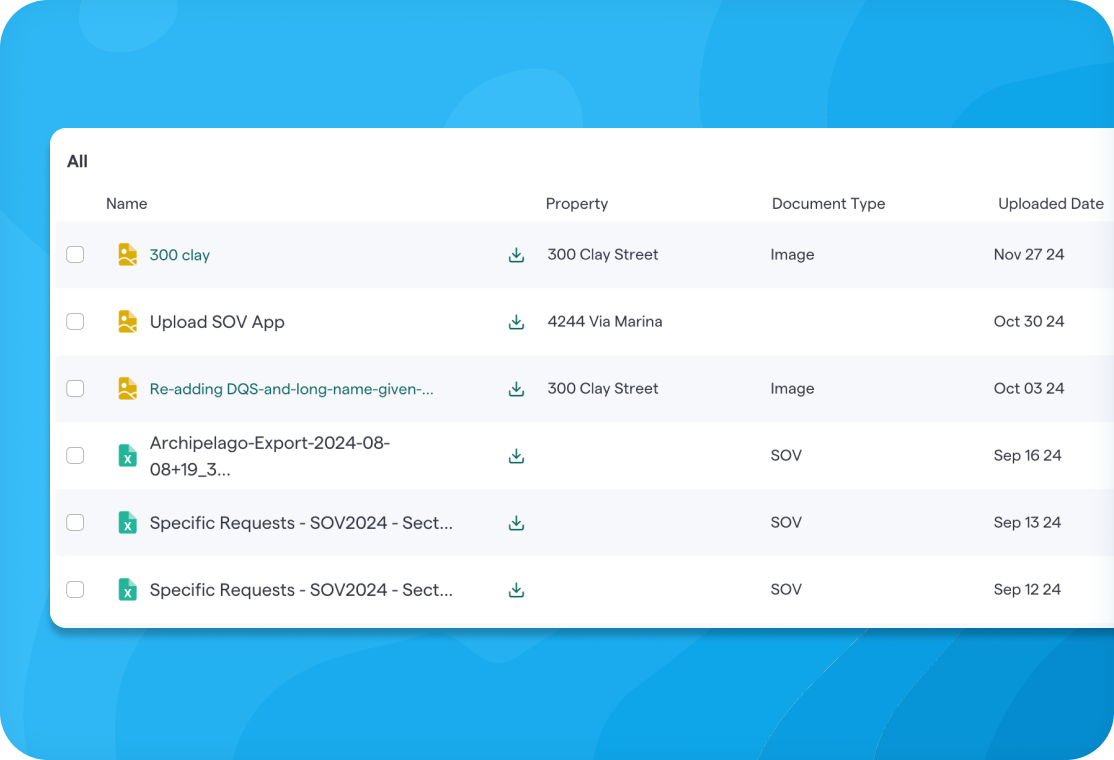Download the Re-adding DQS-and-long-name-given file
1114x760 pixels.
coord(517,389)
